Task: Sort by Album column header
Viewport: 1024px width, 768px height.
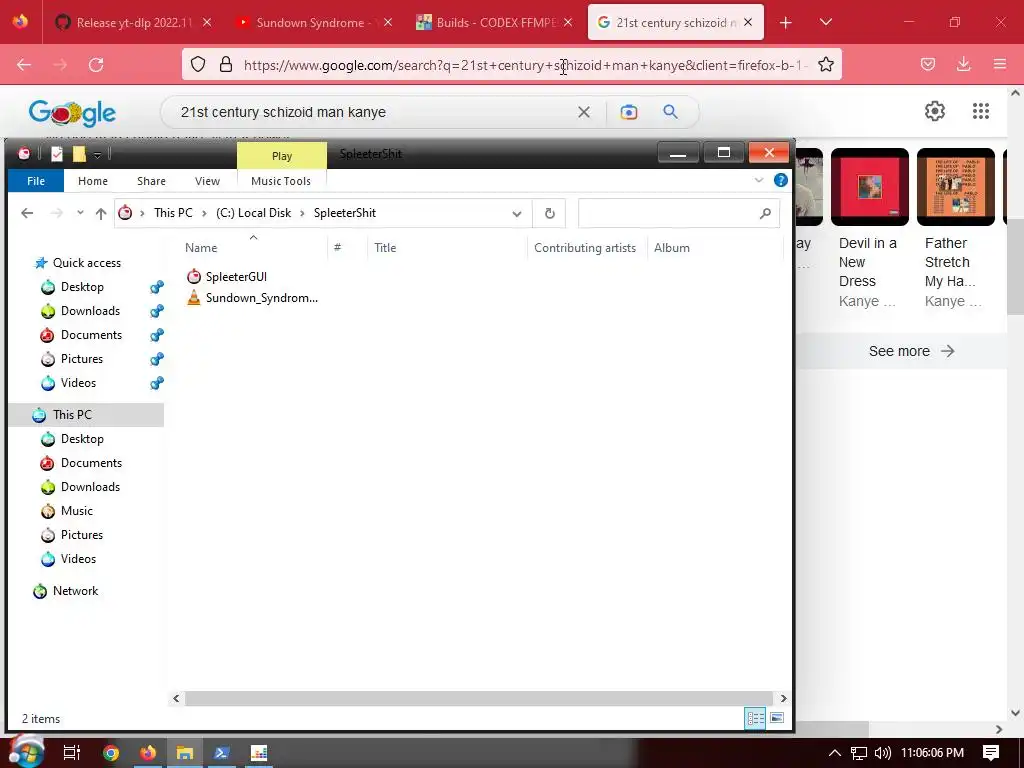Action: pos(671,248)
